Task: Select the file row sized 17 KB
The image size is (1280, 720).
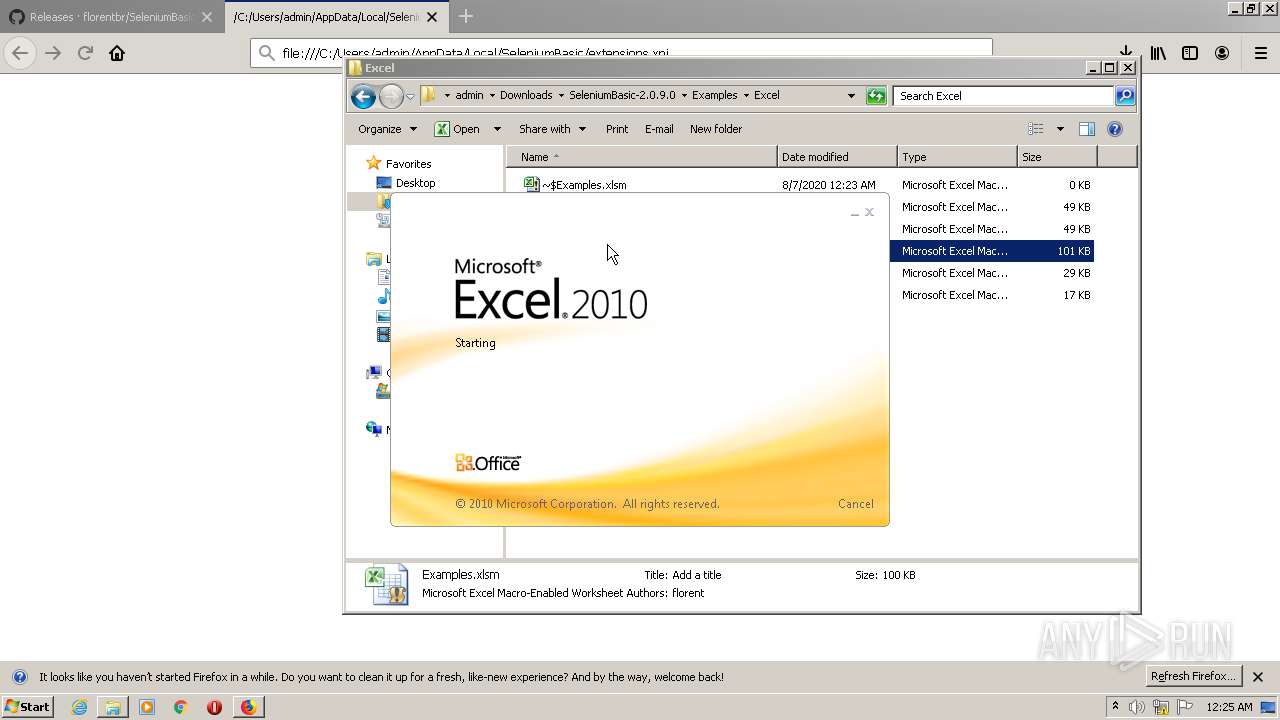Action: click(x=992, y=295)
